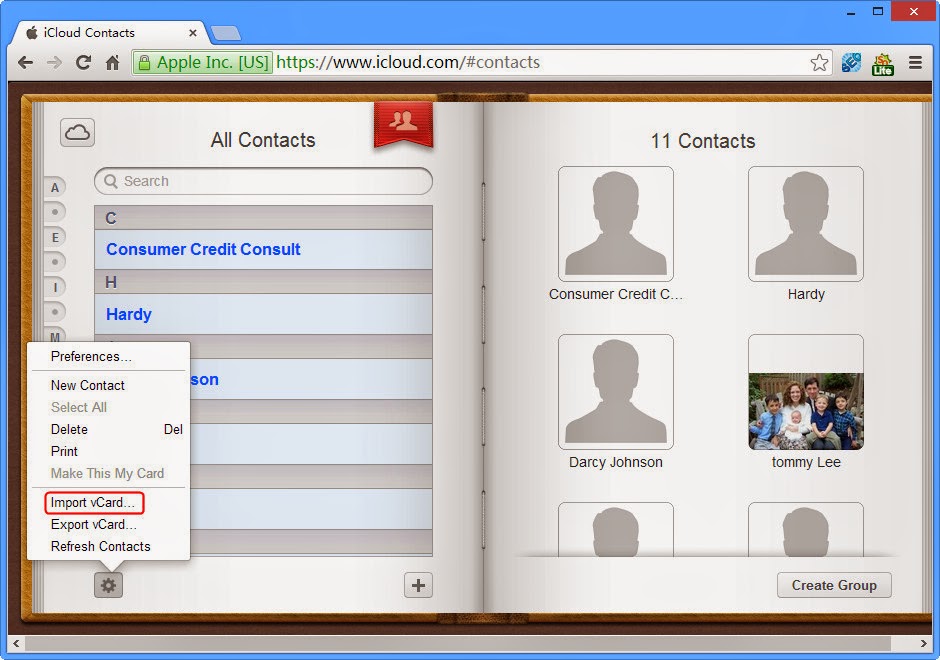Maximize the browser window
The width and height of the screenshot is (940, 660).
coord(878,11)
